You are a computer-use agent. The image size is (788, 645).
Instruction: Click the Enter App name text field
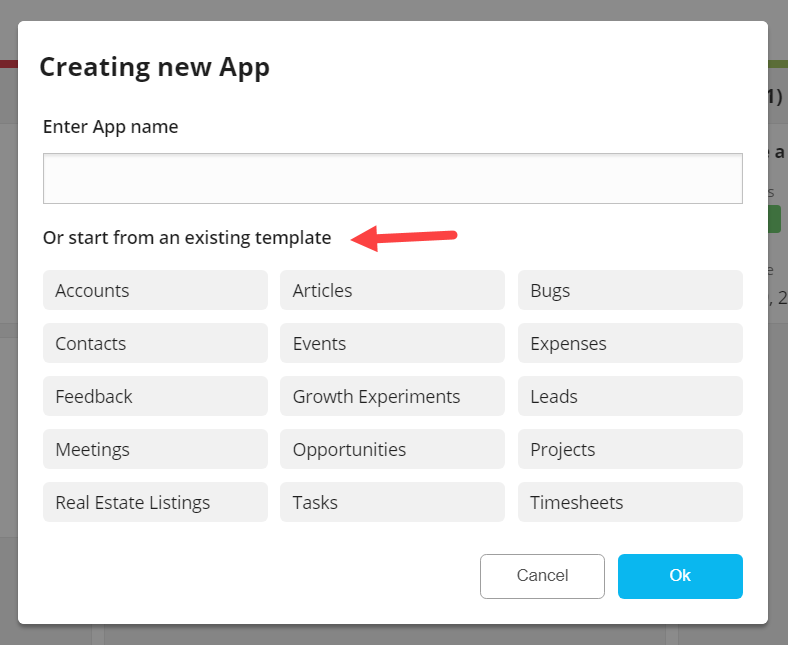(392, 179)
